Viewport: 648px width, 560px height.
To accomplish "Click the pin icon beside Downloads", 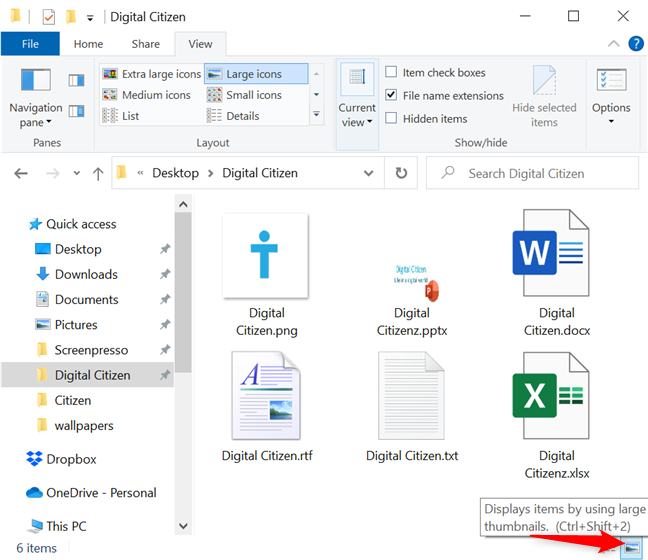I will [x=165, y=274].
